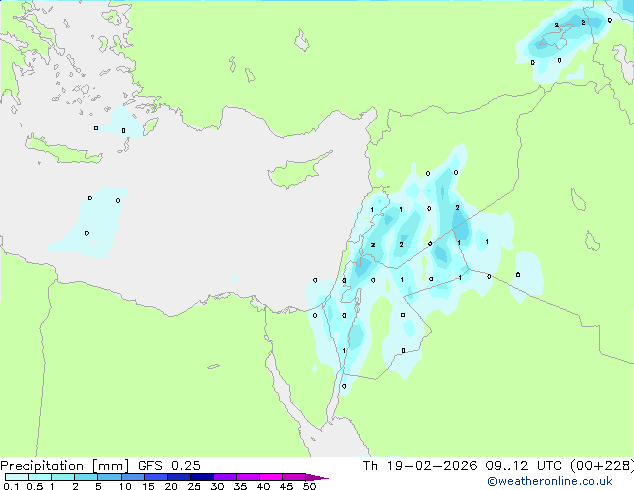Screen dimensions: 634x490
Task: Select the 35–40 mm legend color swatch
Action: pyautogui.click(x=247, y=477)
